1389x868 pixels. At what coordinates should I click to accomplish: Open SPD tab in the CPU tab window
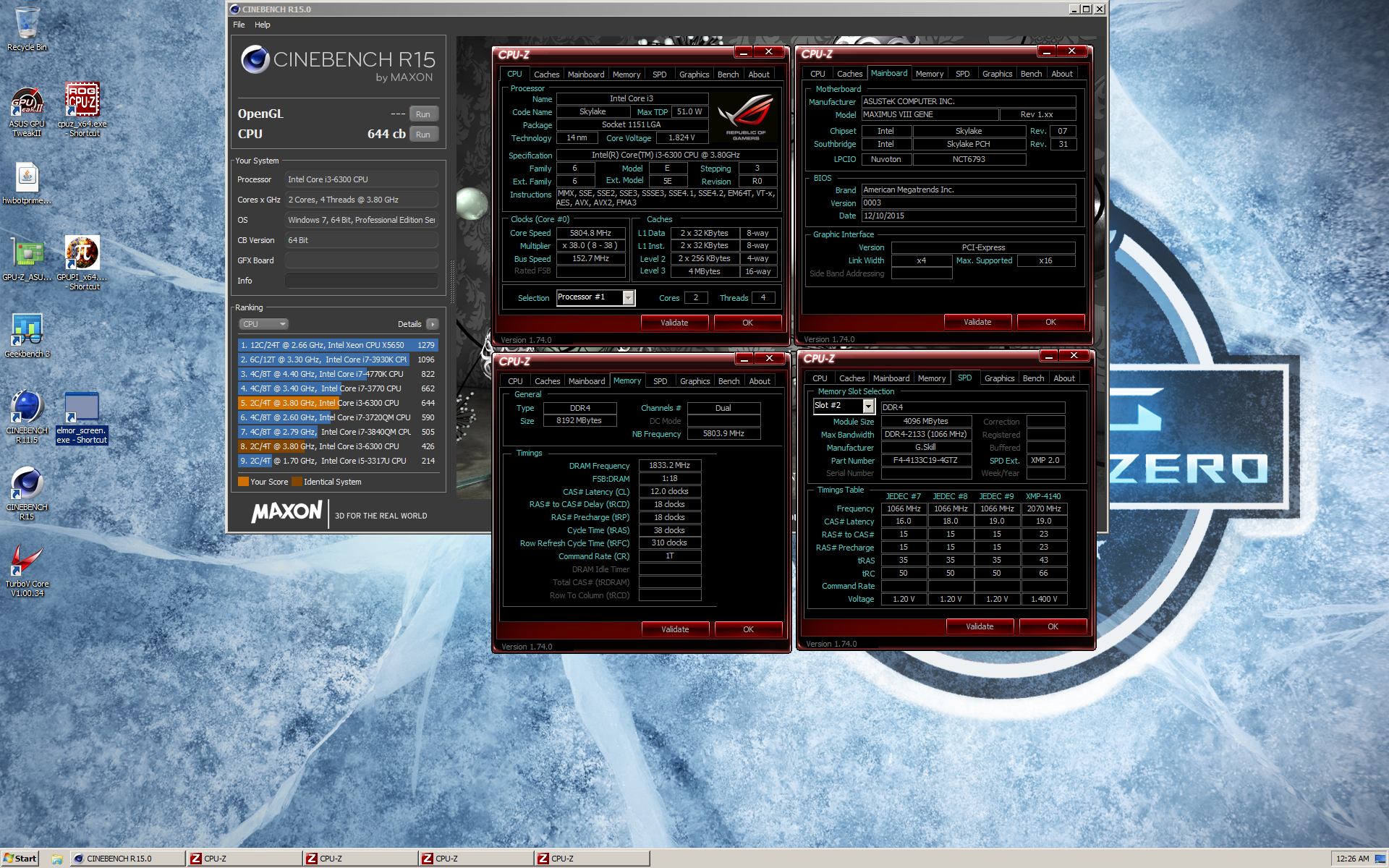(659, 75)
